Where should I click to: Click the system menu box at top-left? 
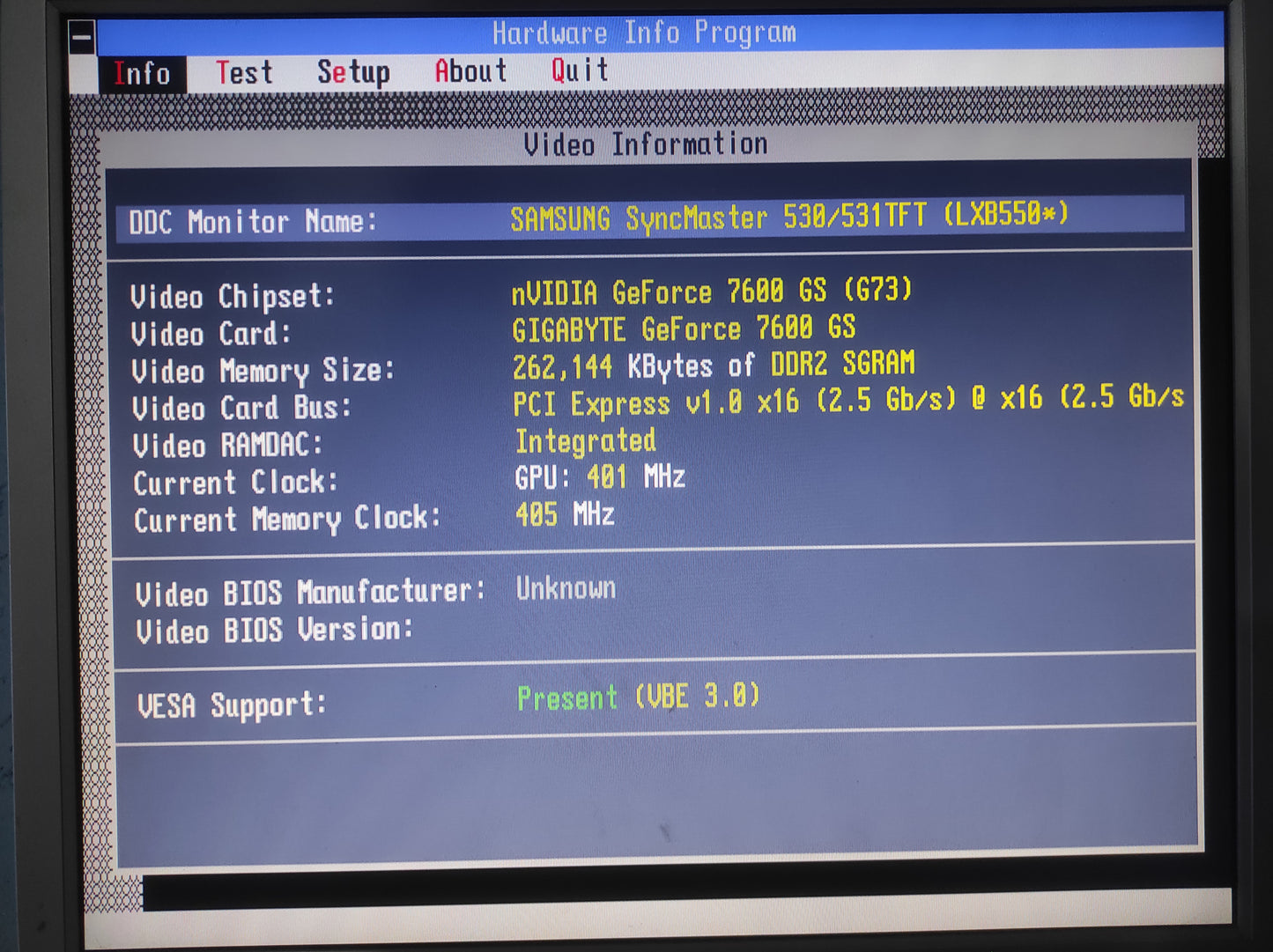82,38
